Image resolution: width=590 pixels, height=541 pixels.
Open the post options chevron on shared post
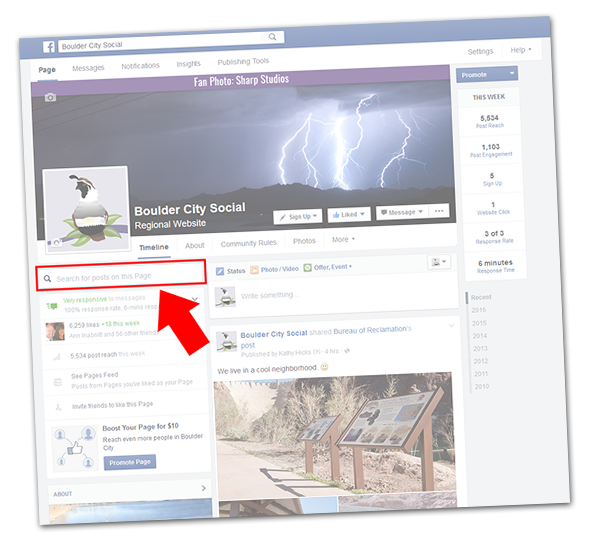[451, 325]
